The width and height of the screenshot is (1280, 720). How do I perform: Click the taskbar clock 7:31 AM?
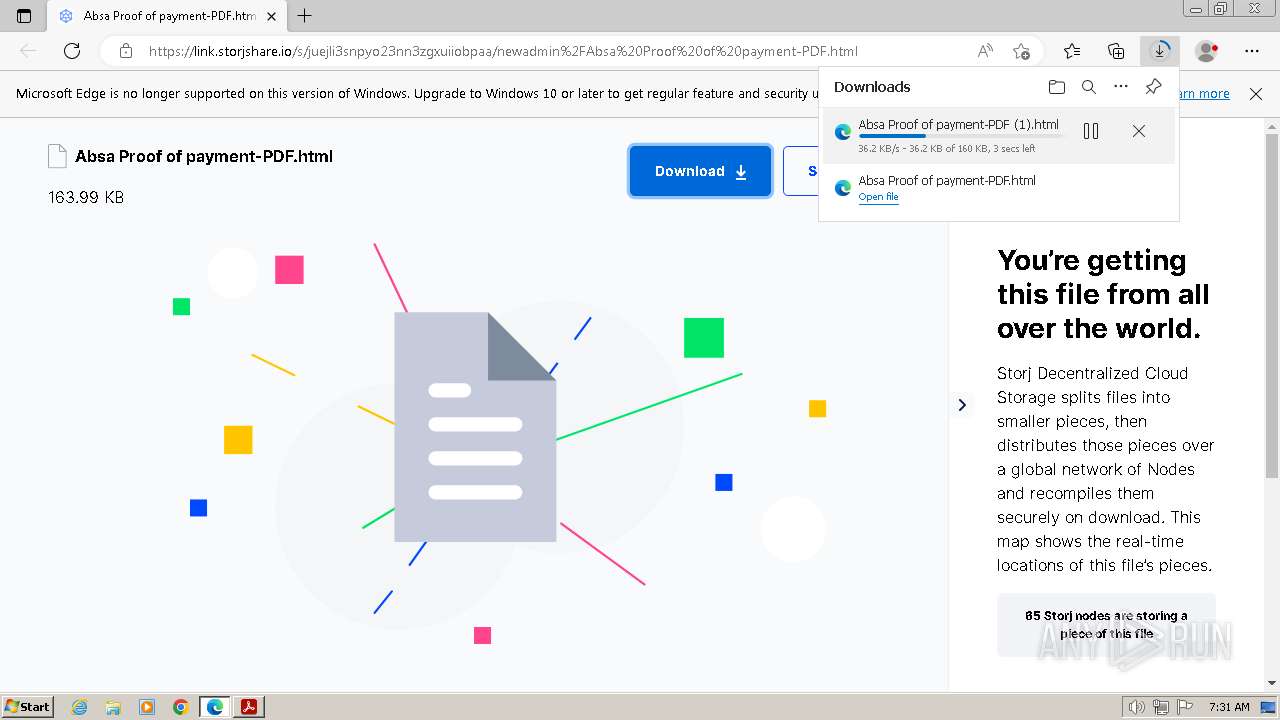(x=1229, y=707)
